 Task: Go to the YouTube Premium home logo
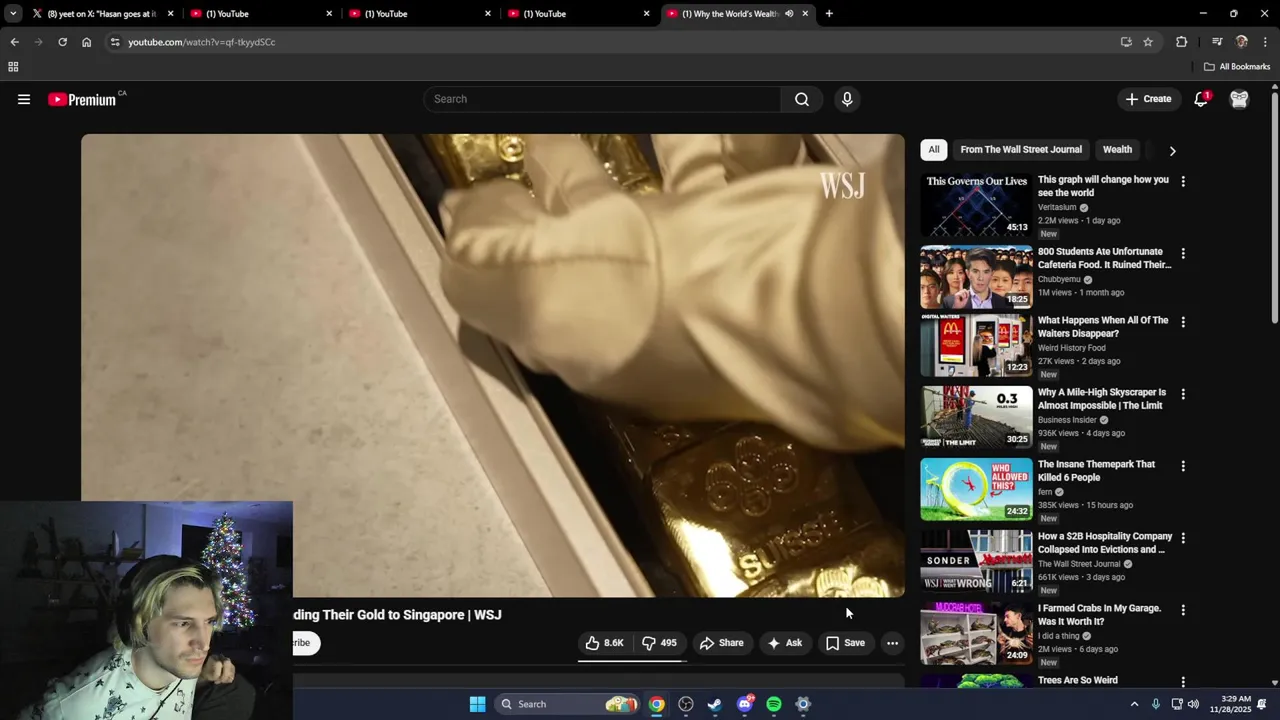click(x=84, y=99)
